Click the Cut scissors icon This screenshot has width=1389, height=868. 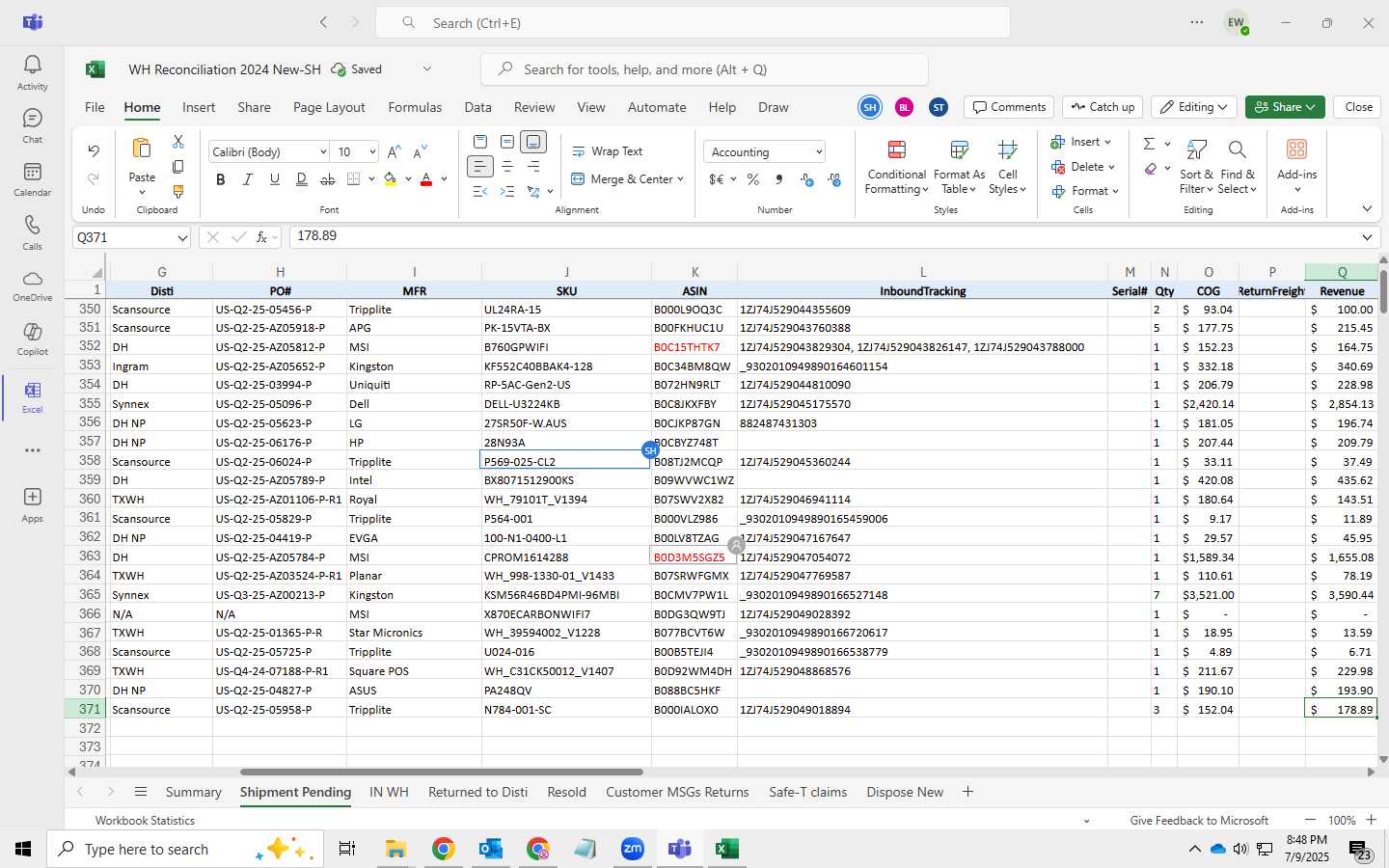[x=178, y=142]
